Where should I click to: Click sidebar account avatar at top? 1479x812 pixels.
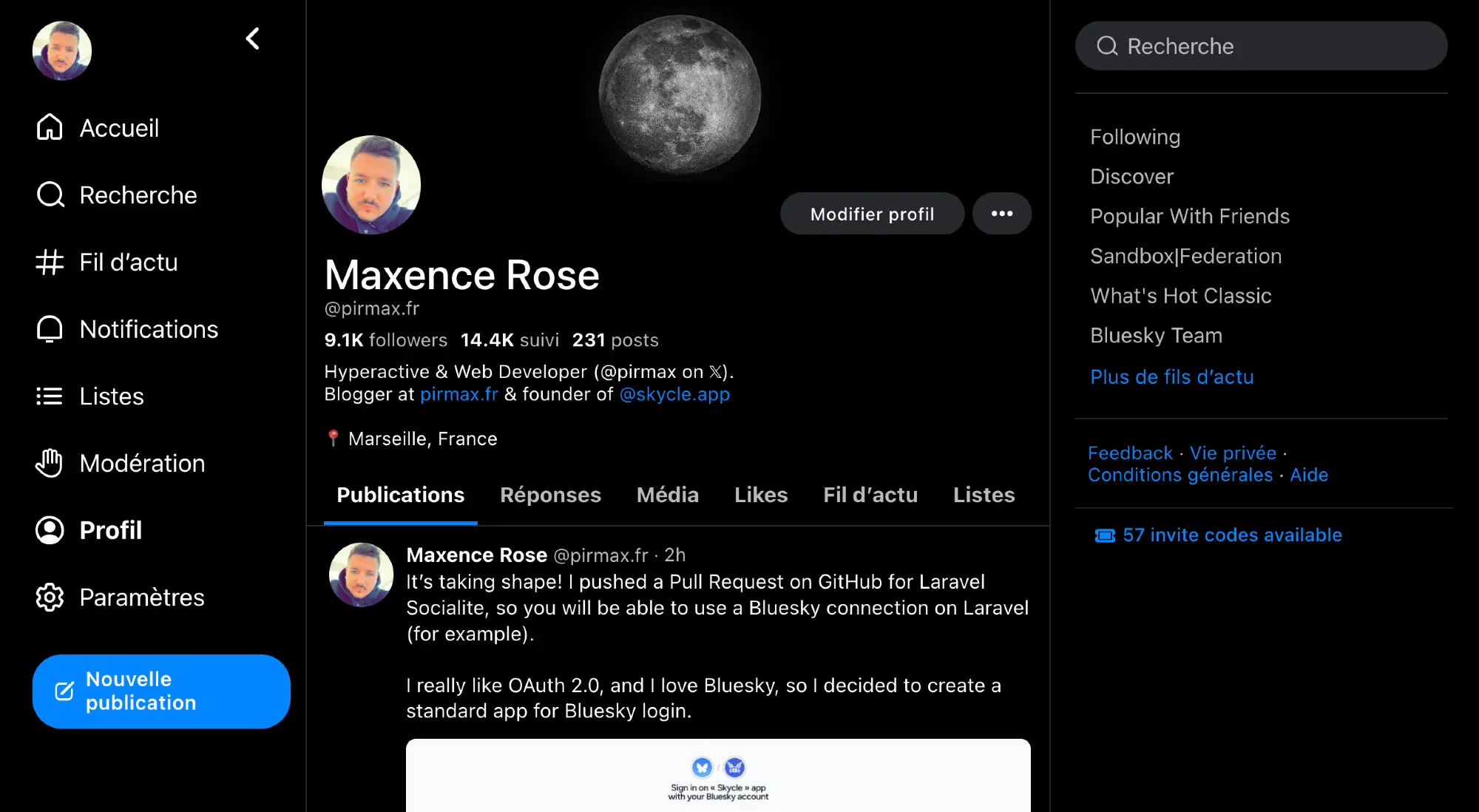pyautogui.click(x=62, y=50)
